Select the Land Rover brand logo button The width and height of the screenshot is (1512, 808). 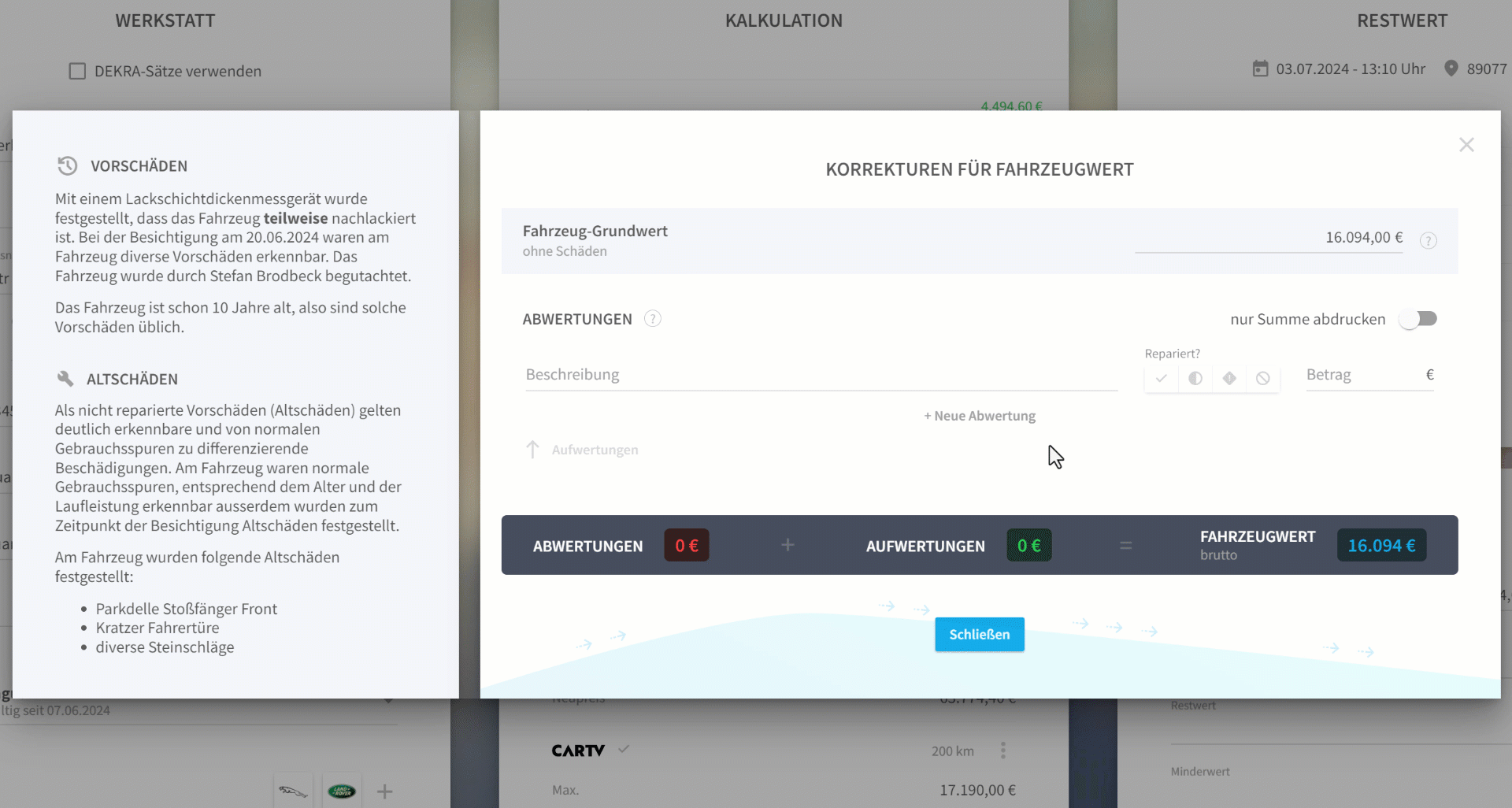point(342,791)
